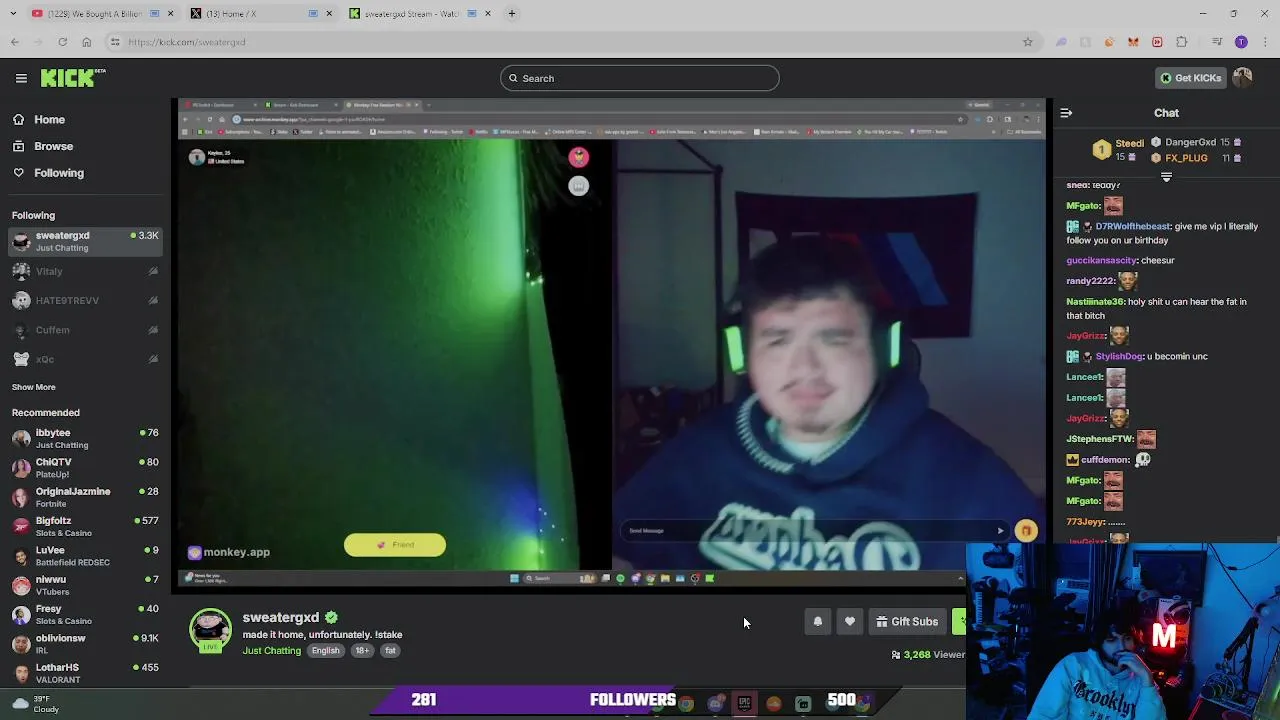Open recommended channel LuVee
Viewport: 1280px width, 720px height.
(x=85, y=556)
